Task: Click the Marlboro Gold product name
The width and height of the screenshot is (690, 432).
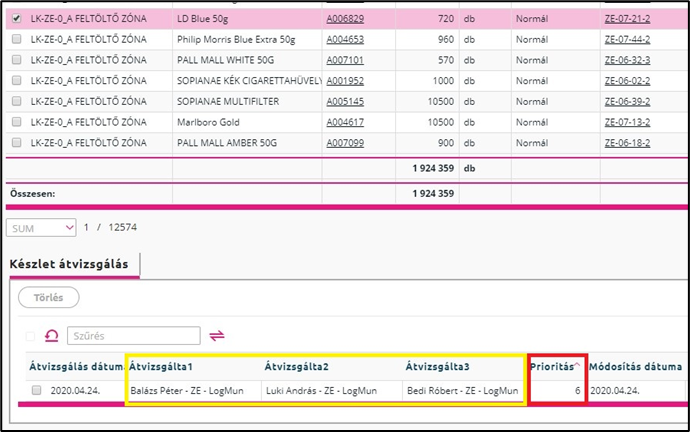Action: [x=208, y=122]
